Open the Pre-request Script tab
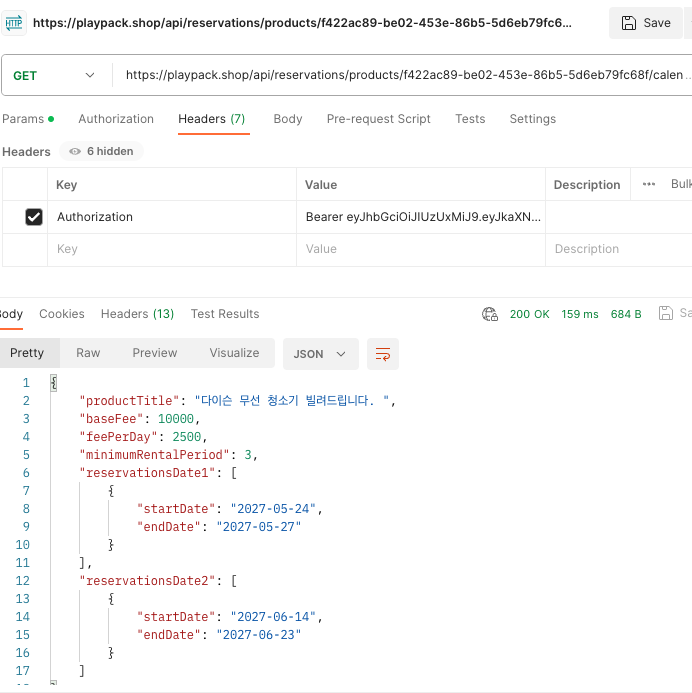The image size is (692, 693). click(x=378, y=119)
